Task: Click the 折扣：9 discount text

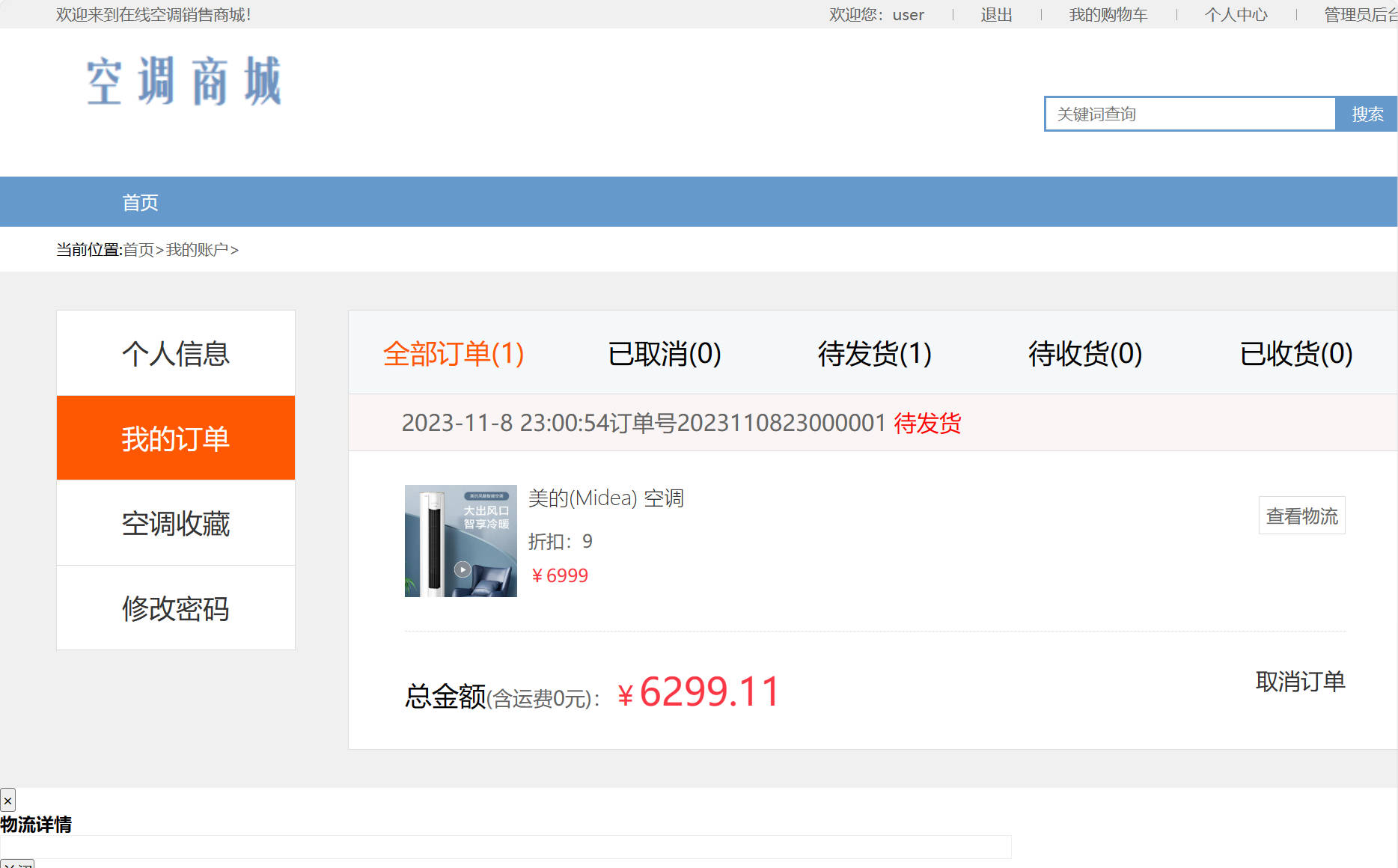Action: point(560,541)
